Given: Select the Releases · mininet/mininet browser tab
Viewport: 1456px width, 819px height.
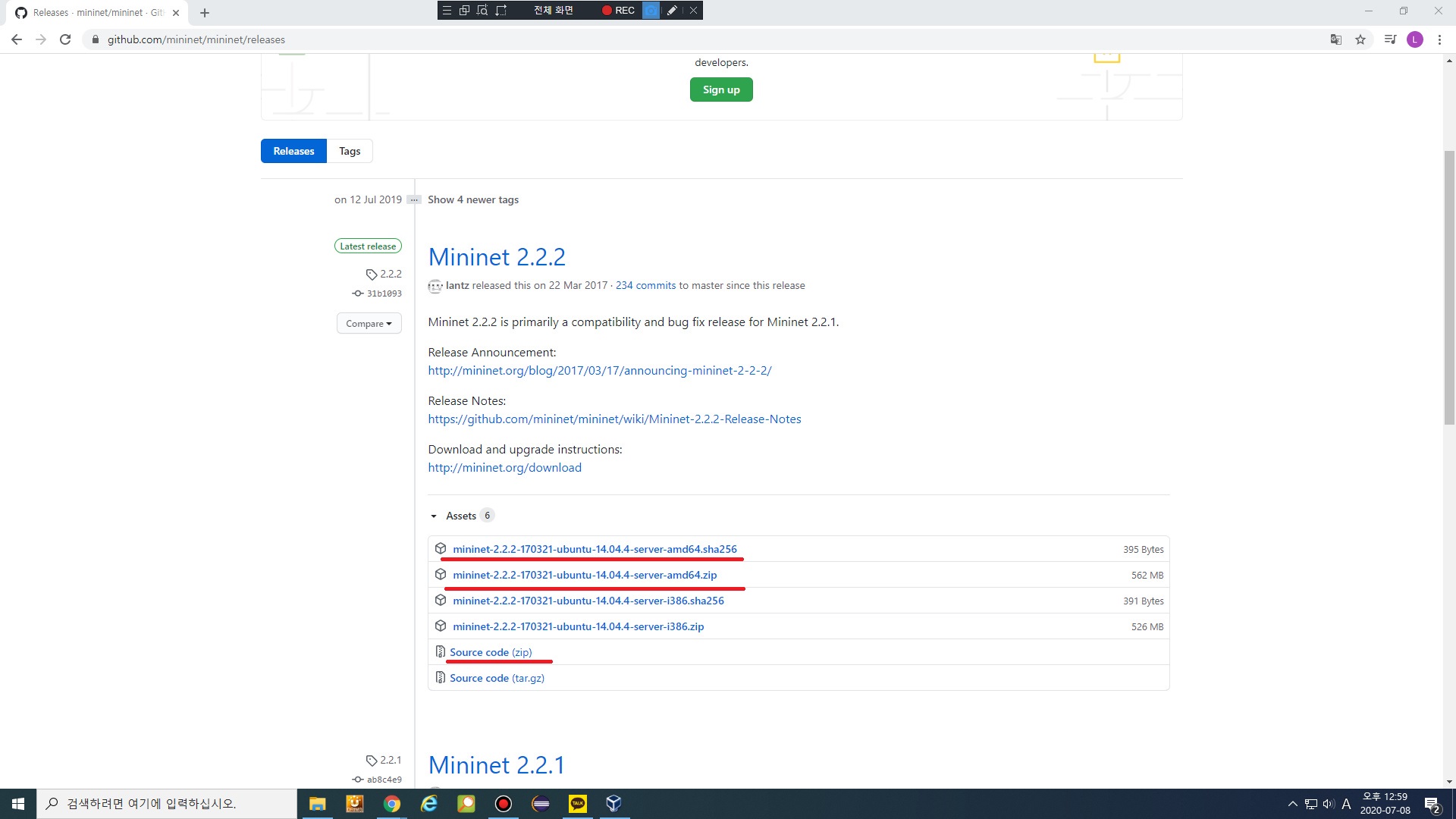Looking at the screenshot, I should click(97, 13).
